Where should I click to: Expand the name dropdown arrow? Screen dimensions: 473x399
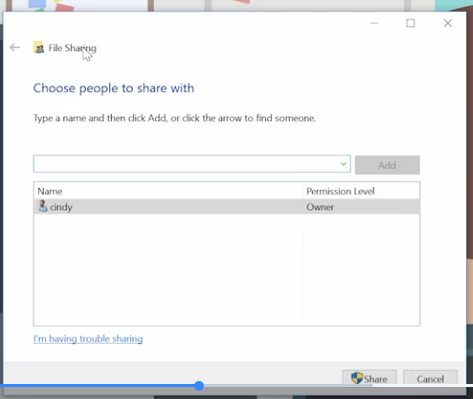[343, 164]
